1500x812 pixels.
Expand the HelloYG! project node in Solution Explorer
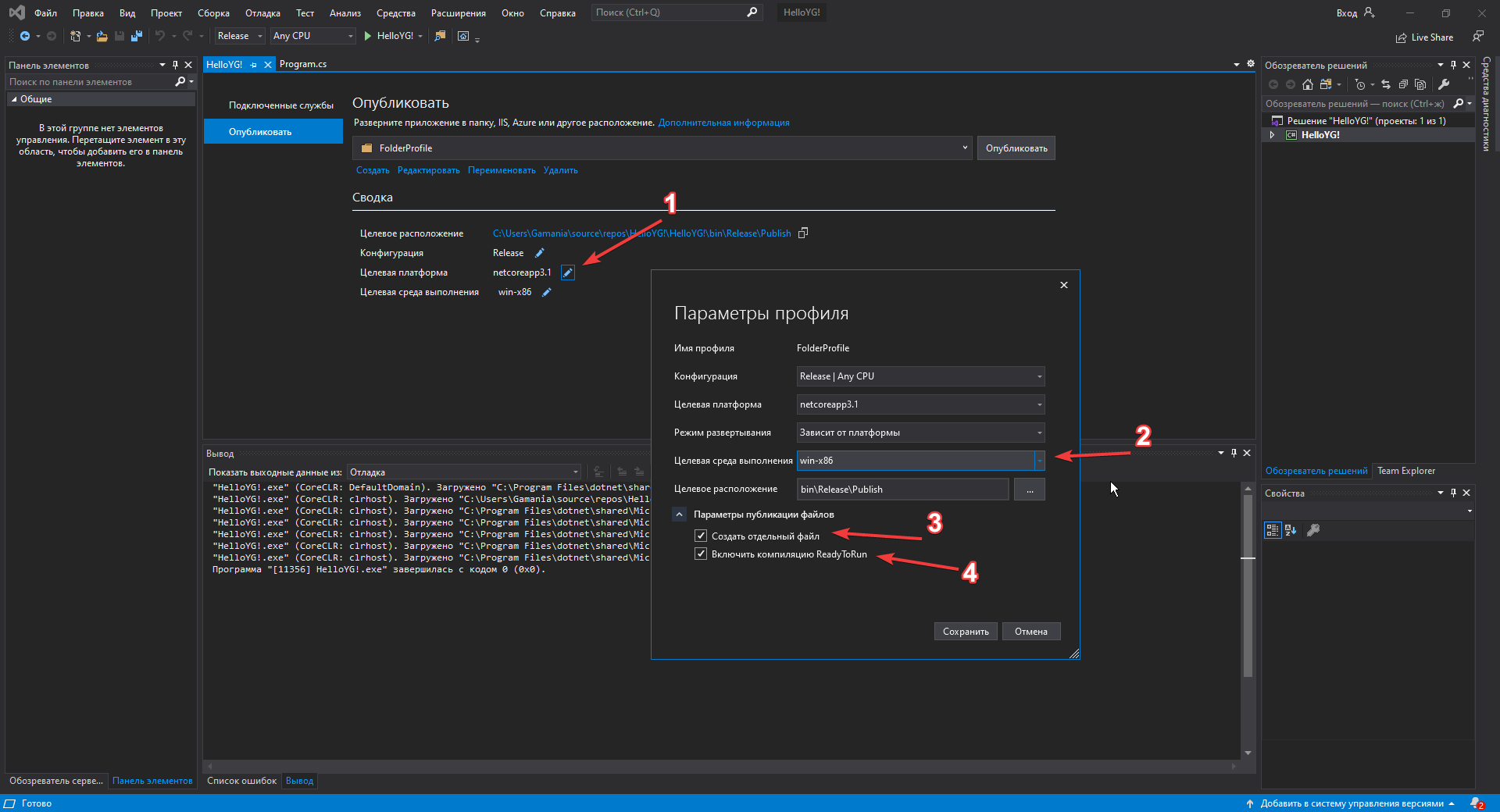tap(1273, 135)
